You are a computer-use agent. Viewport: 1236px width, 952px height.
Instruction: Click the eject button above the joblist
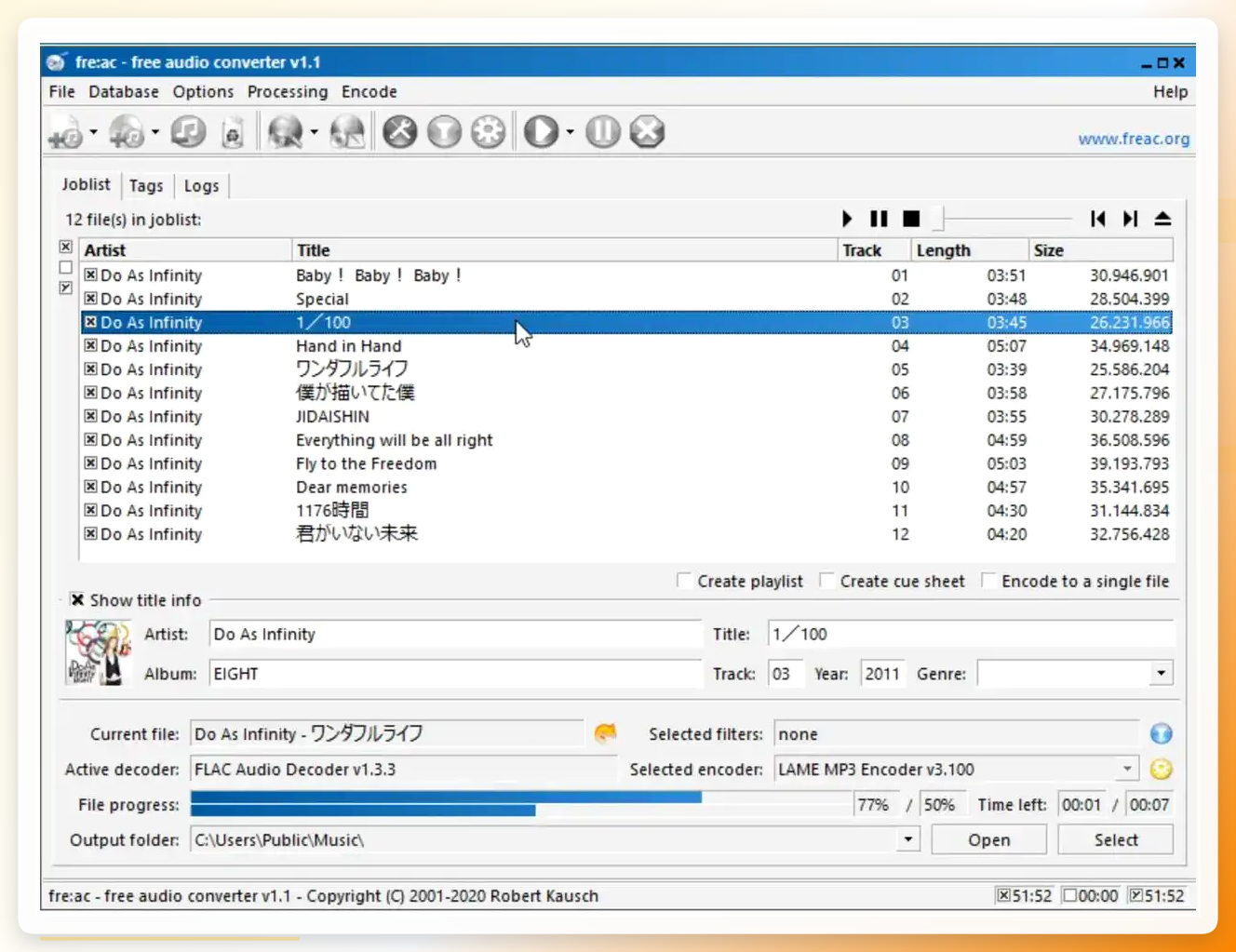(1162, 219)
